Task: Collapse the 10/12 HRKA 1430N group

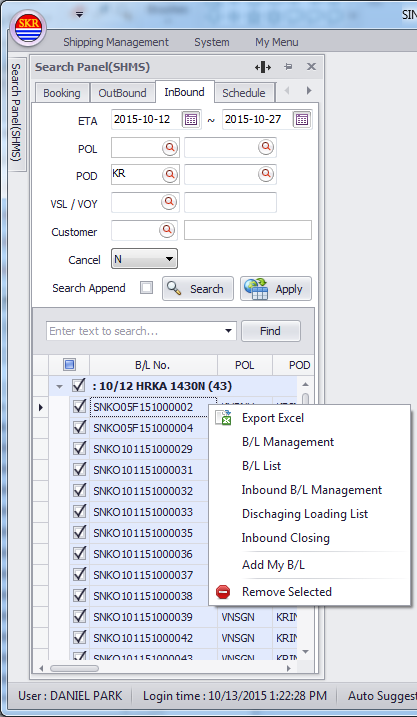Action: coord(59,386)
